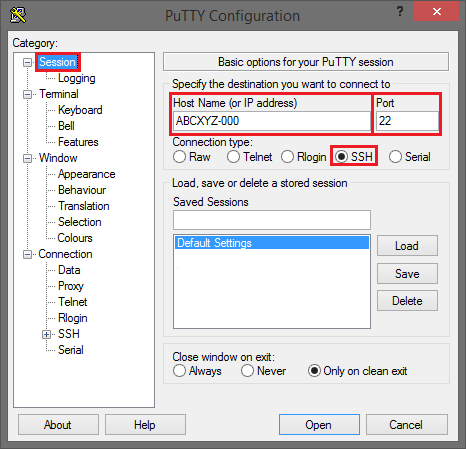Open the Colours settings
466x449 pixels.
[x=75, y=238]
